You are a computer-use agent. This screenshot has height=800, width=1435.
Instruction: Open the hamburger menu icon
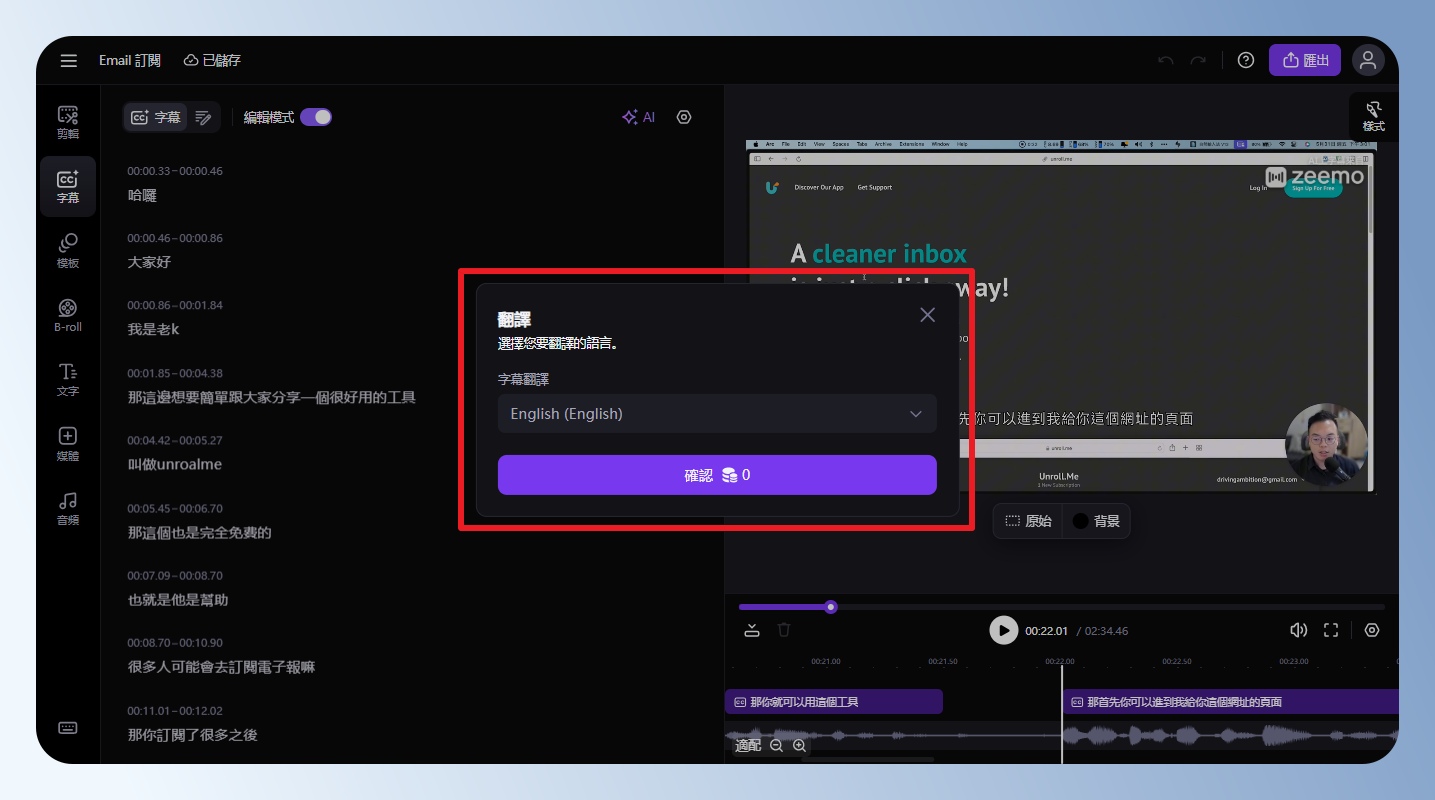tap(68, 61)
